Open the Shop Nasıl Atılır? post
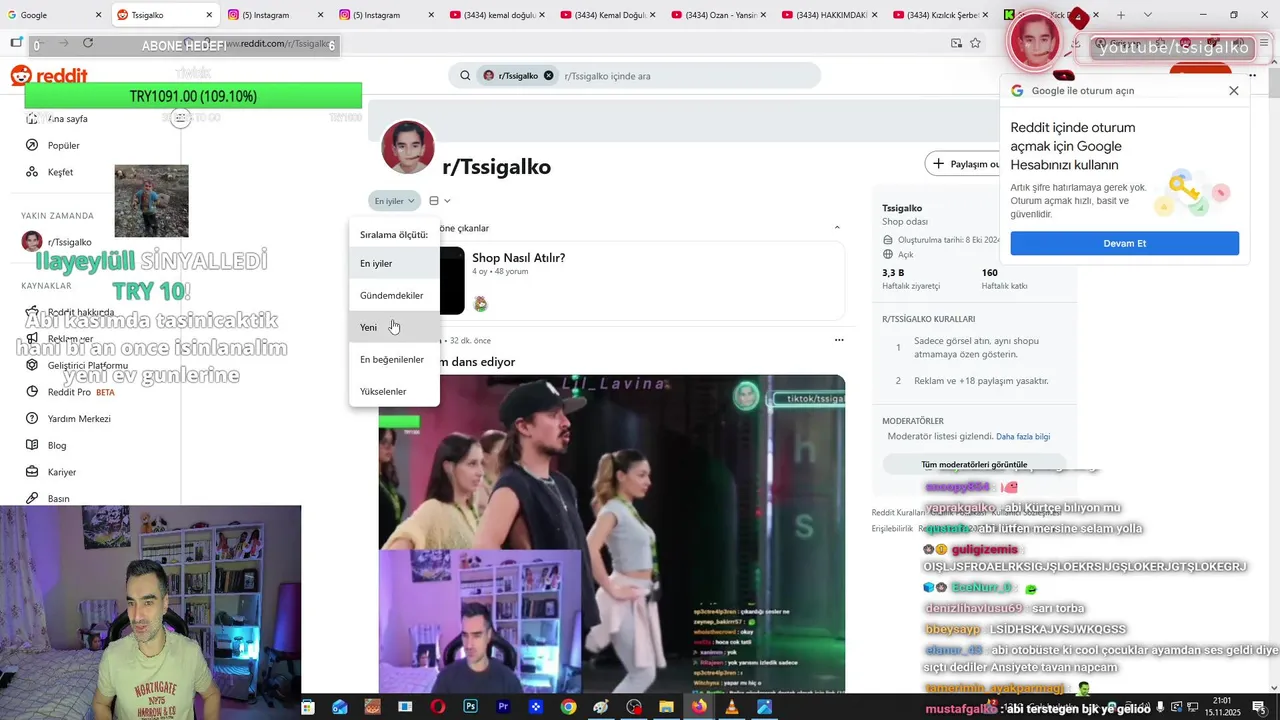The image size is (1280, 720). tap(518, 258)
